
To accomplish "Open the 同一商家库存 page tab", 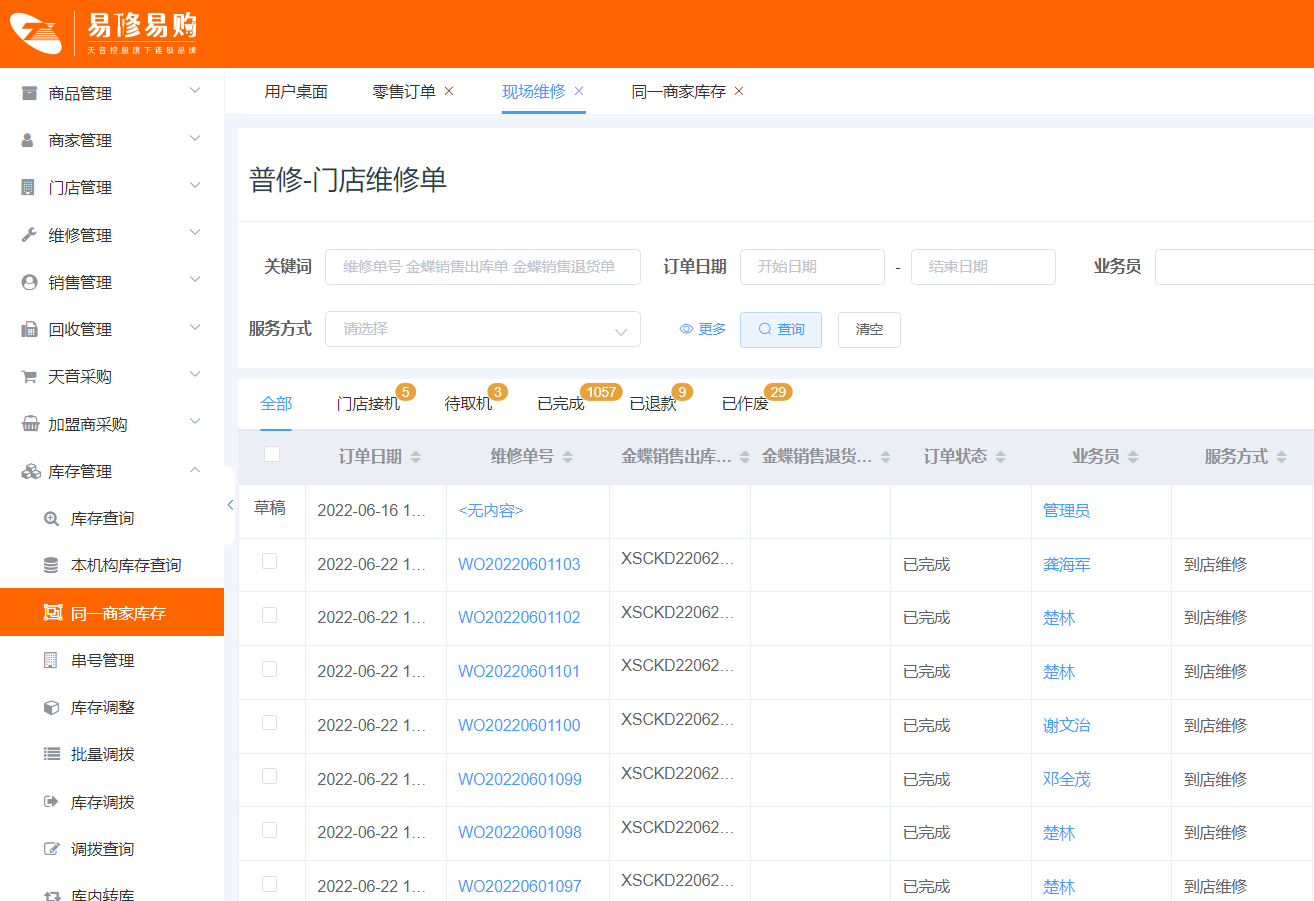I will tap(677, 92).
